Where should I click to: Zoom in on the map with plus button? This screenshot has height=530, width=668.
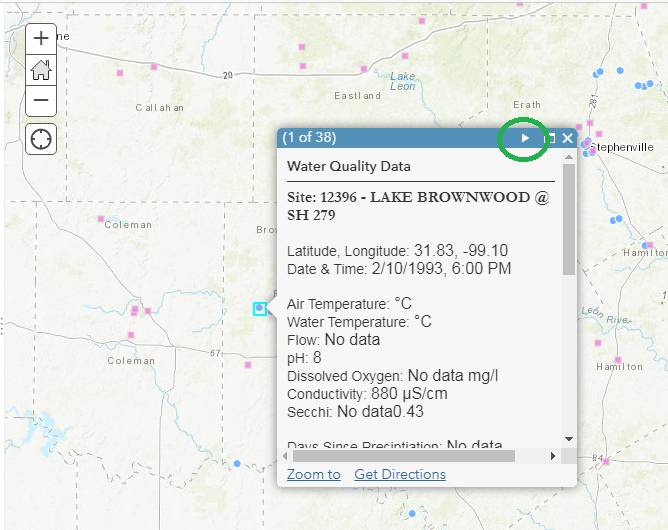click(41, 39)
